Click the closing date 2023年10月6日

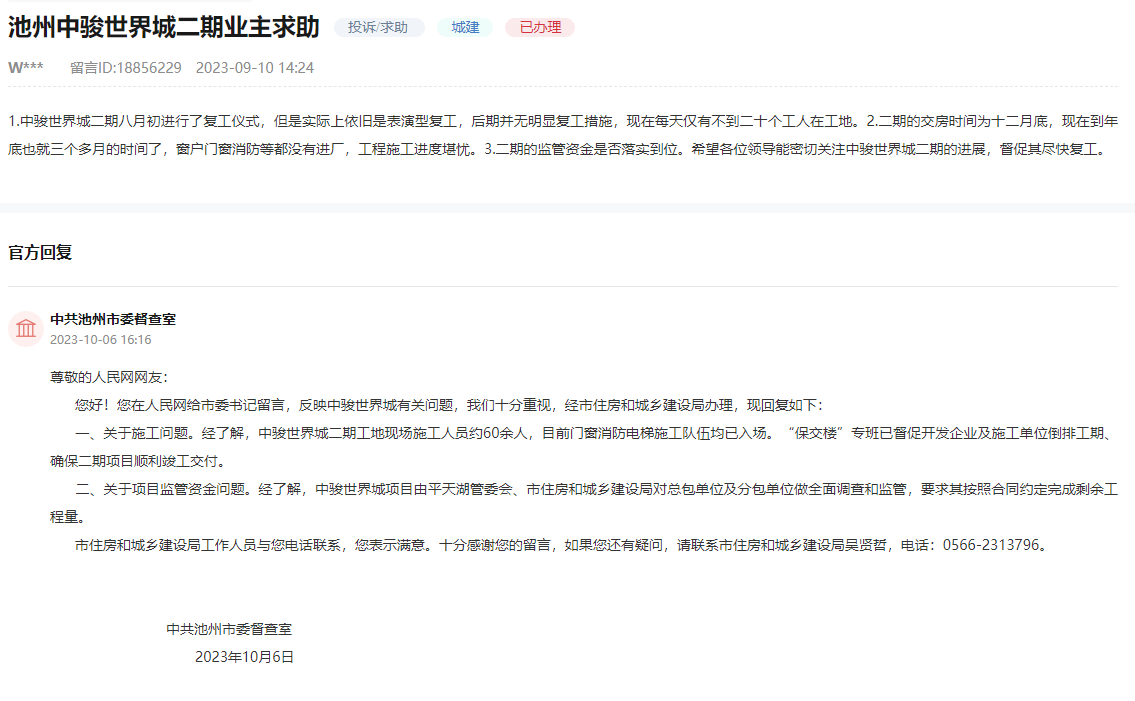(x=245, y=657)
